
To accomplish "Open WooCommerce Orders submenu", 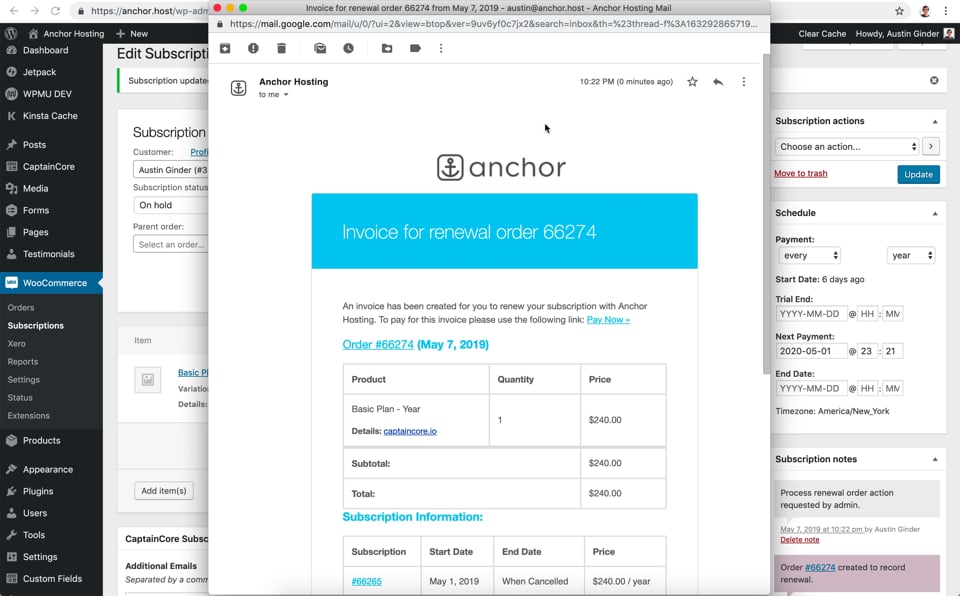I will point(21,307).
